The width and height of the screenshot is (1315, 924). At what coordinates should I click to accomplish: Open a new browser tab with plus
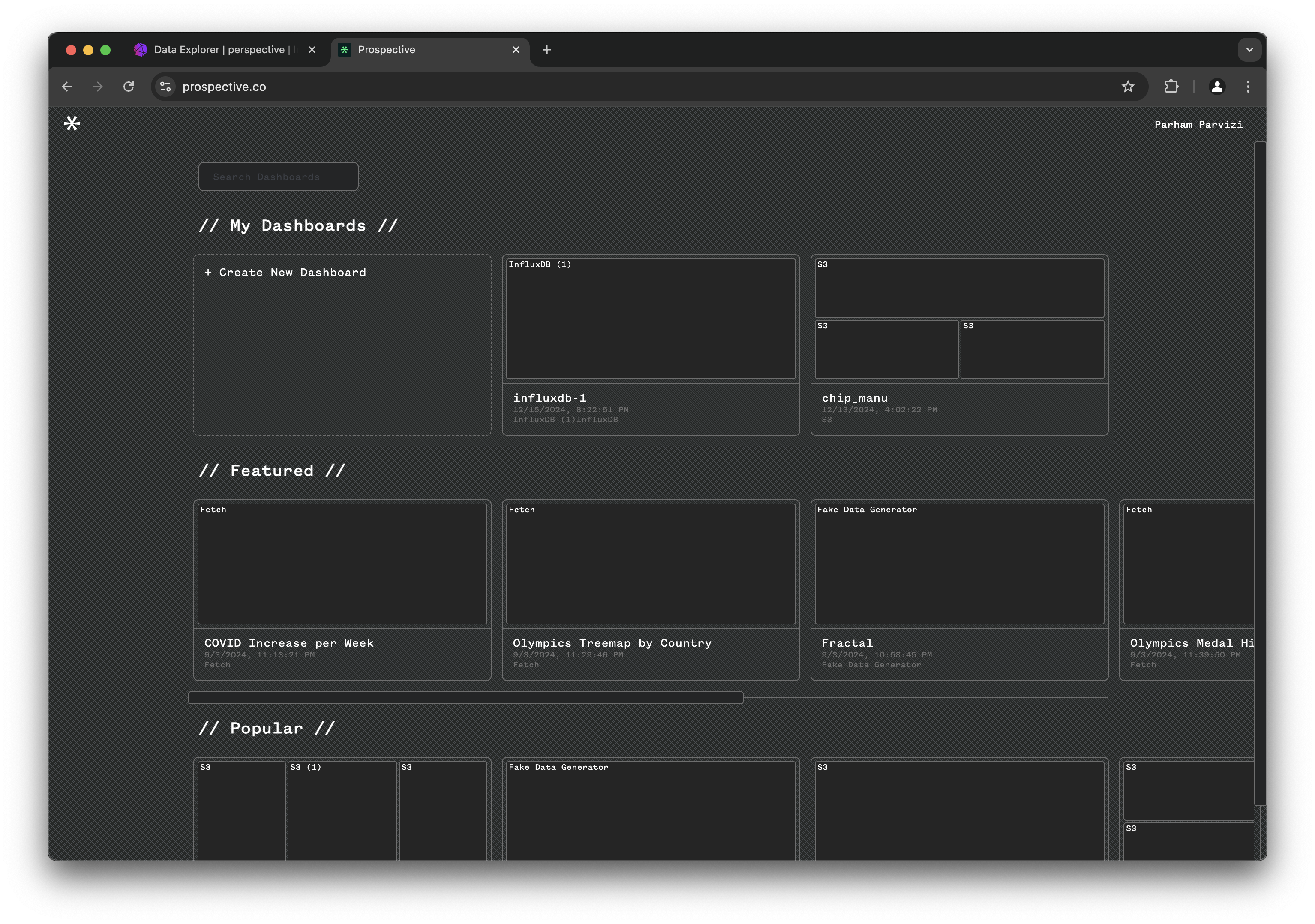click(547, 50)
